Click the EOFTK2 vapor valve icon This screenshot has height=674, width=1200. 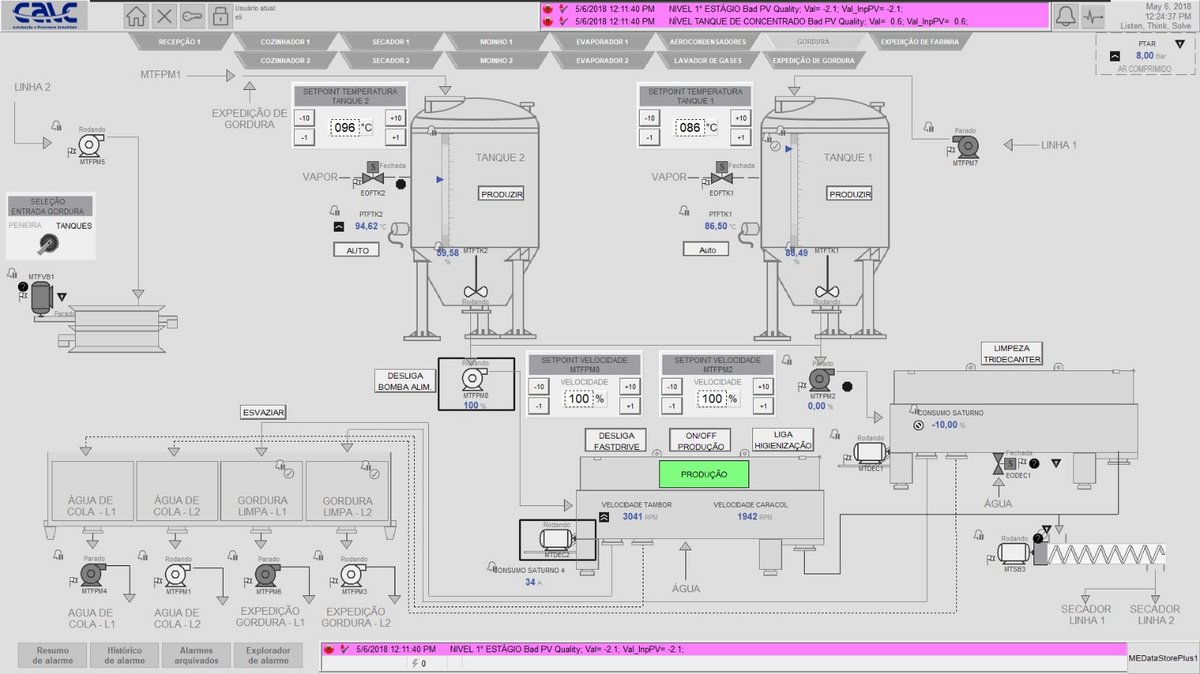tap(372, 180)
